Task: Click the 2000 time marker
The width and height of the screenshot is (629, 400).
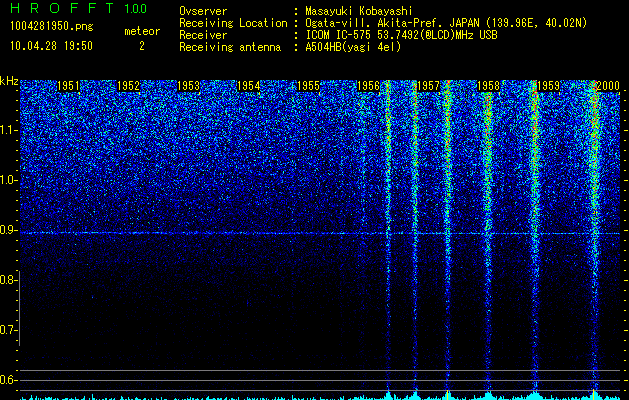Action: tap(608, 85)
